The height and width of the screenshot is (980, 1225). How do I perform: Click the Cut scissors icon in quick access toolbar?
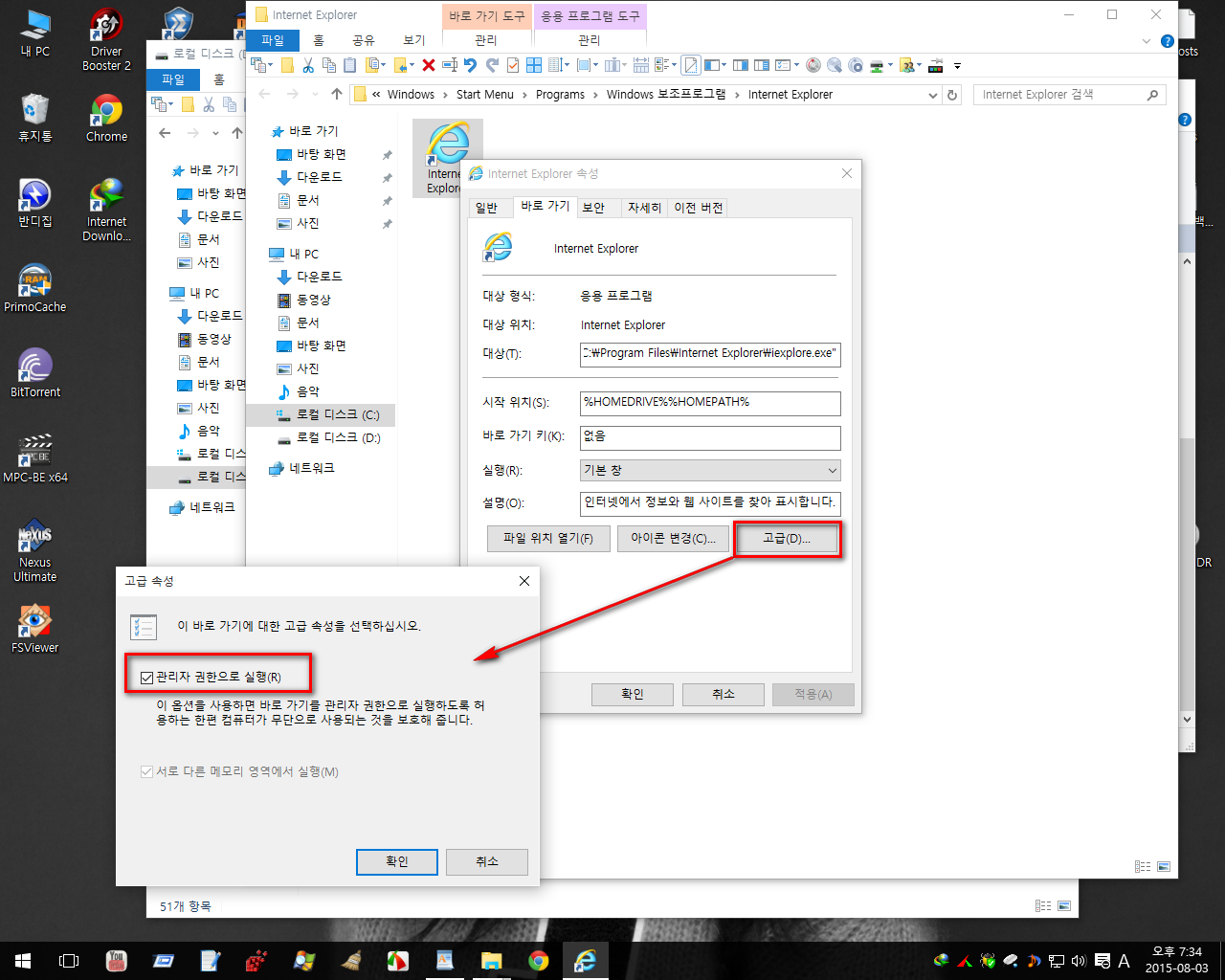point(308,65)
